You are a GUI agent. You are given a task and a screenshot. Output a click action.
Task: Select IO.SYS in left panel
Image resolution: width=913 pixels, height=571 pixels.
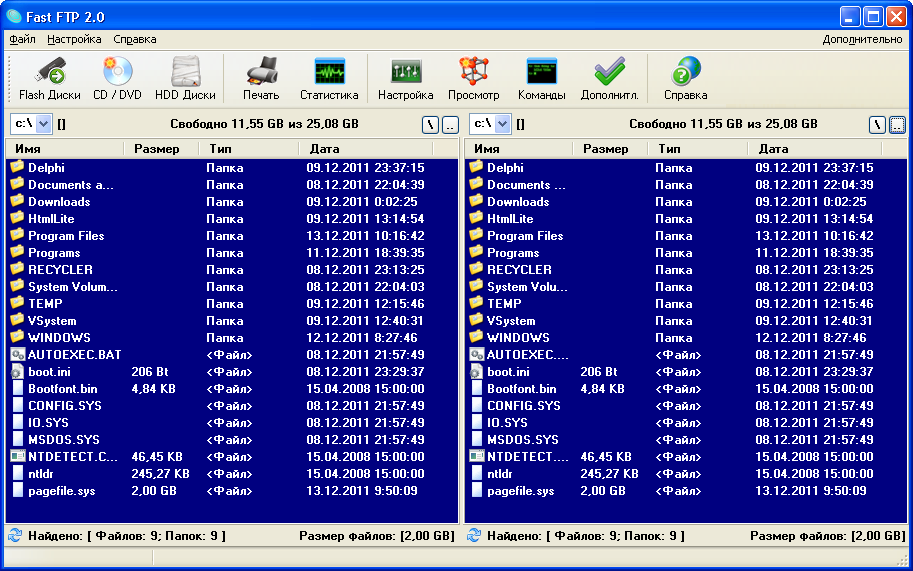(x=48, y=423)
